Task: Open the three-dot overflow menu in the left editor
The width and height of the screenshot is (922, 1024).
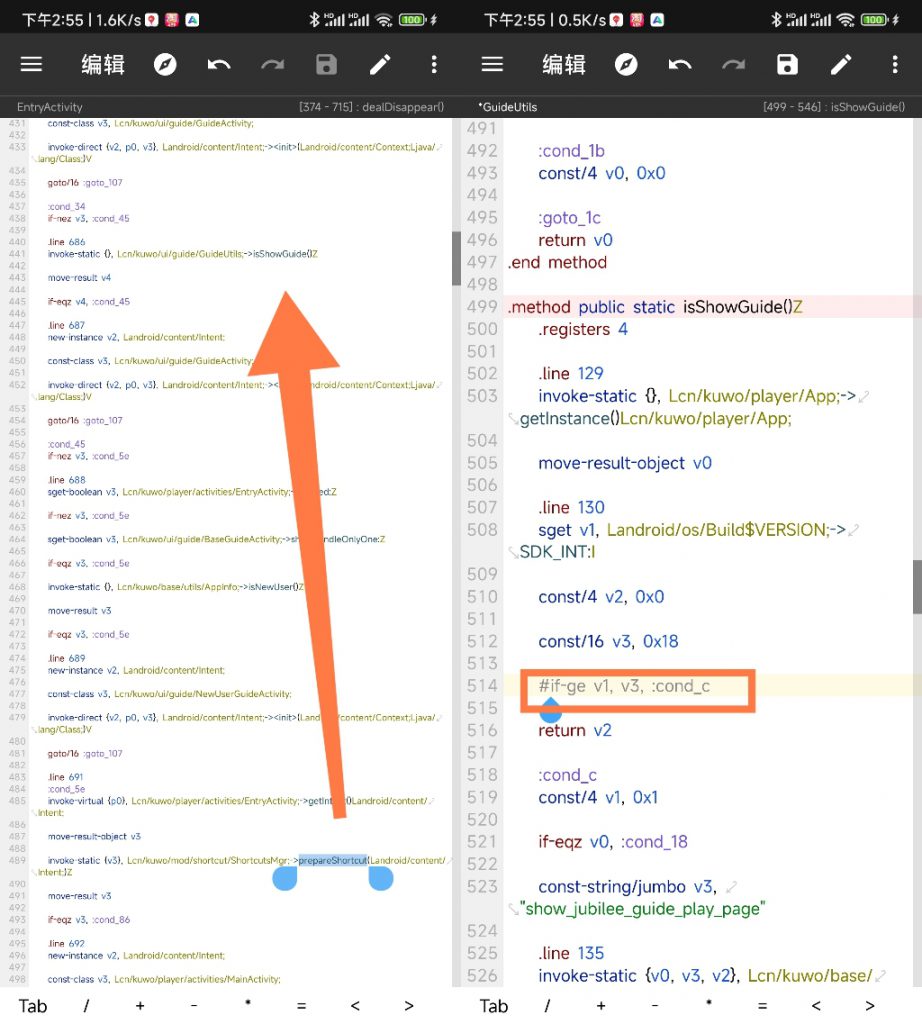Action: 434,65
